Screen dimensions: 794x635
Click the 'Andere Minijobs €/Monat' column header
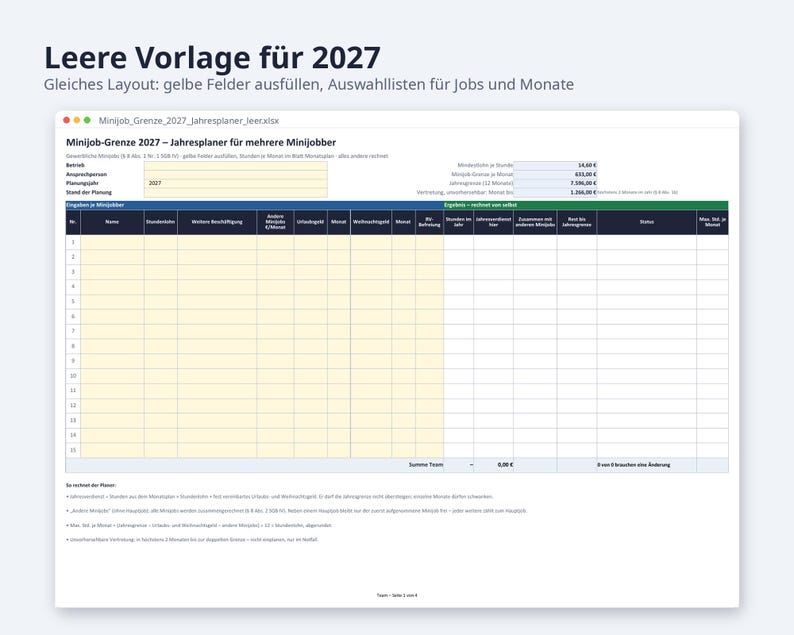(275, 222)
